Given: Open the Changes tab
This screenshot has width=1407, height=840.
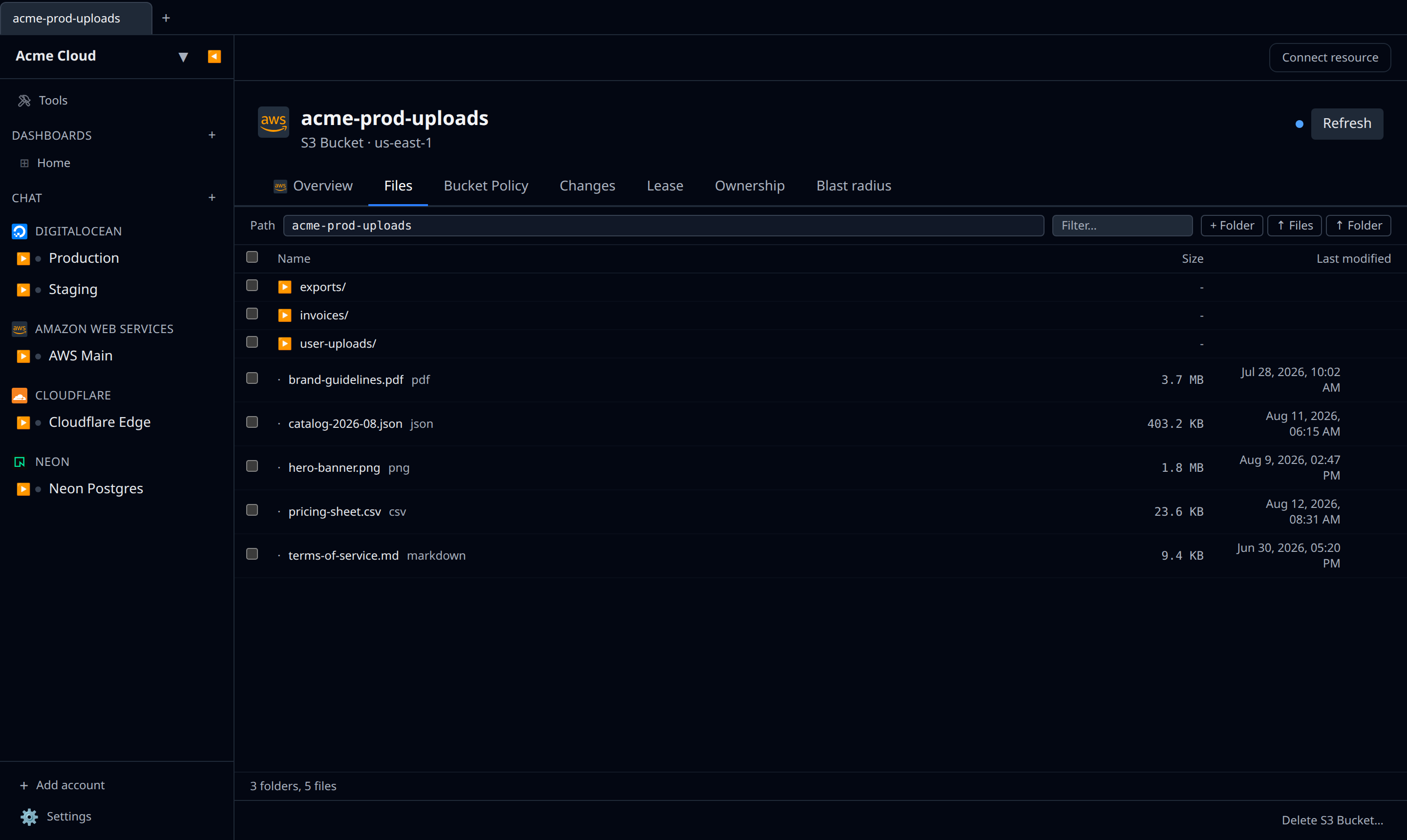Looking at the screenshot, I should click(x=587, y=186).
